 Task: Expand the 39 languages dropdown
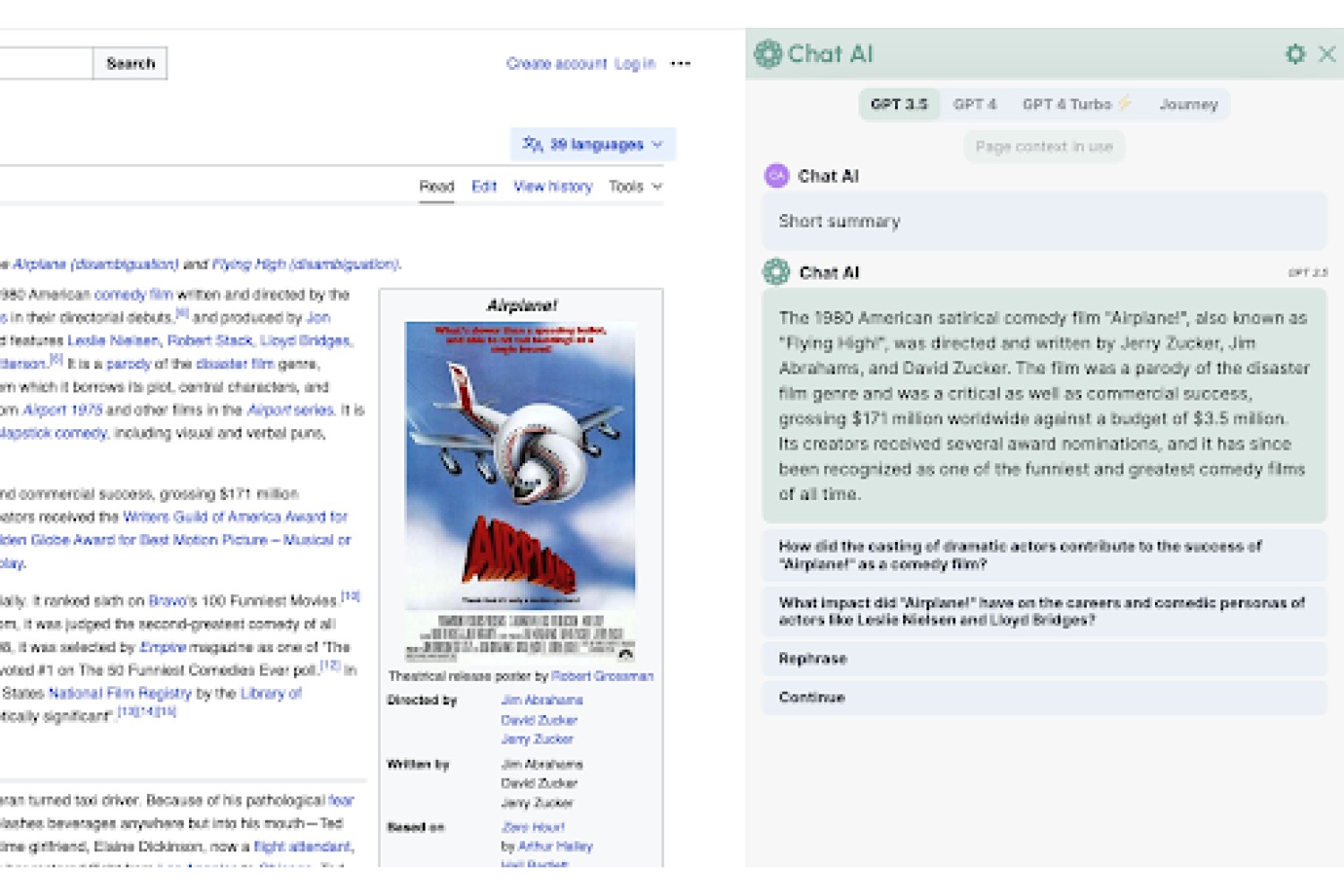click(592, 144)
